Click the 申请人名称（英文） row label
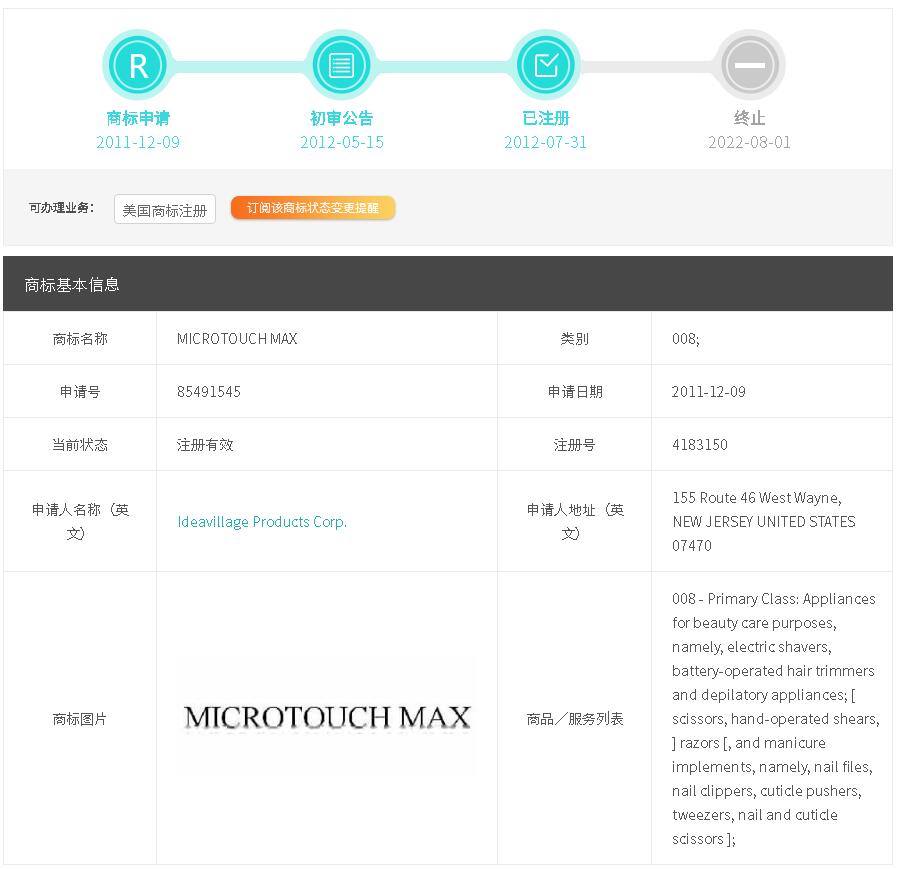The height and width of the screenshot is (869, 899). (80, 522)
